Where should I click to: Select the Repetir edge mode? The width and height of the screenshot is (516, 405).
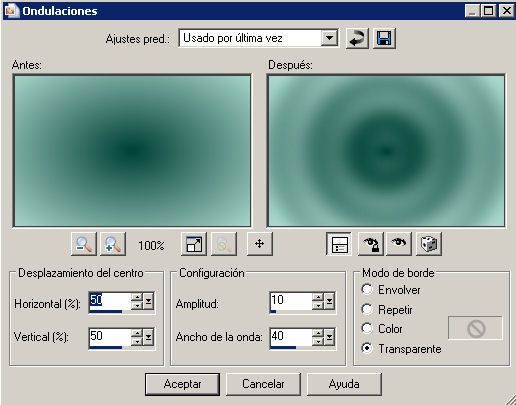(367, 309)
